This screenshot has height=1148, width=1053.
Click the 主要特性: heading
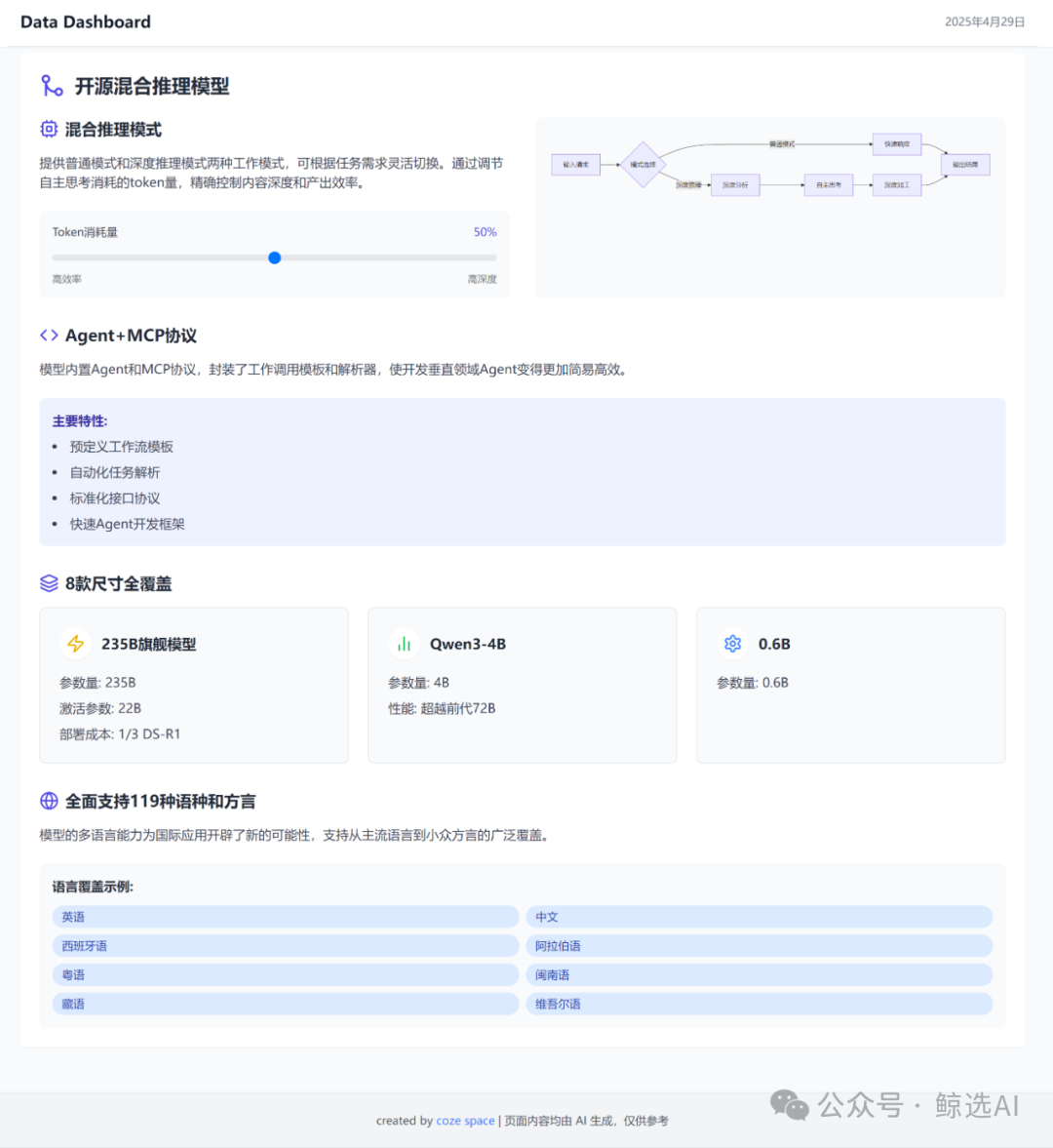click(x=80, y=421)
